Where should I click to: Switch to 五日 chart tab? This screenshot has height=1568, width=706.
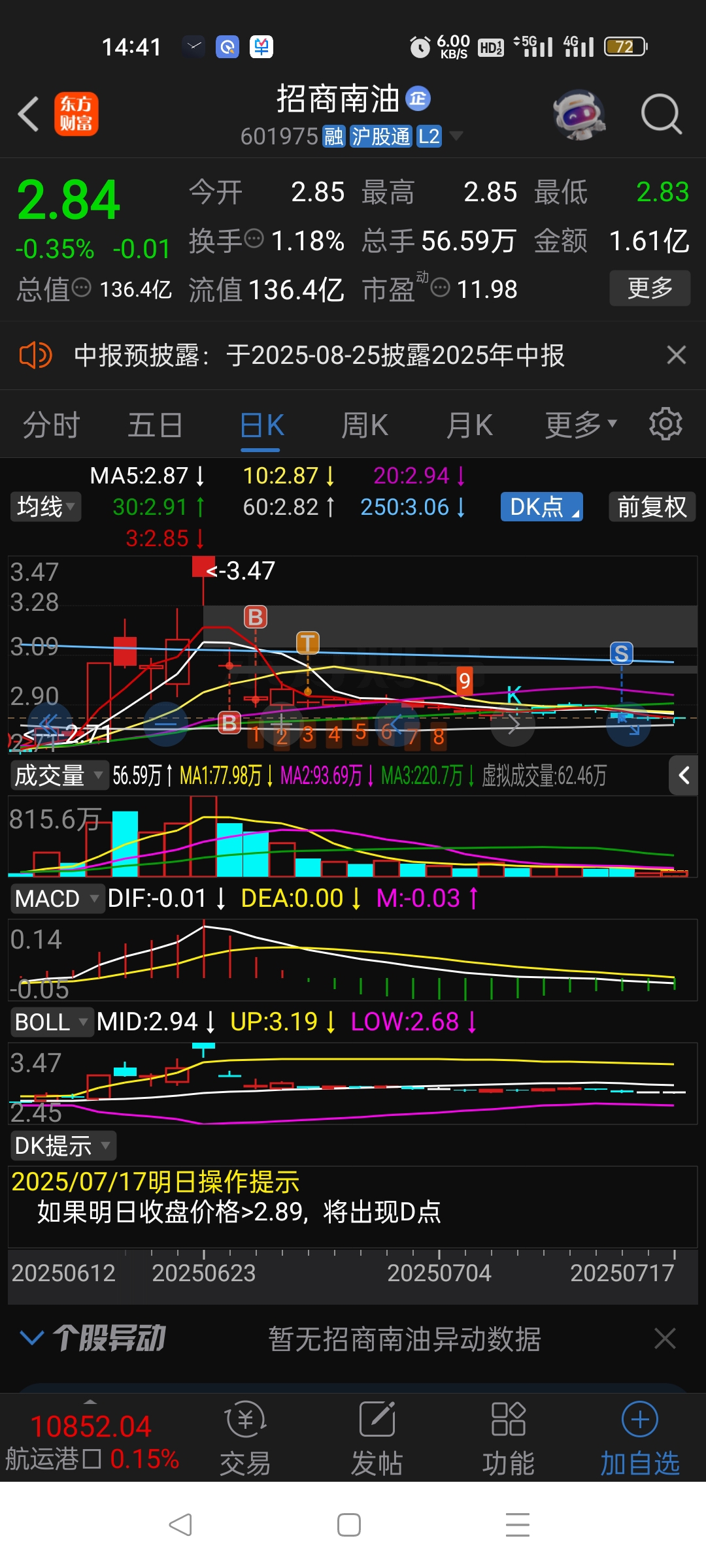(x=155, y=425)
